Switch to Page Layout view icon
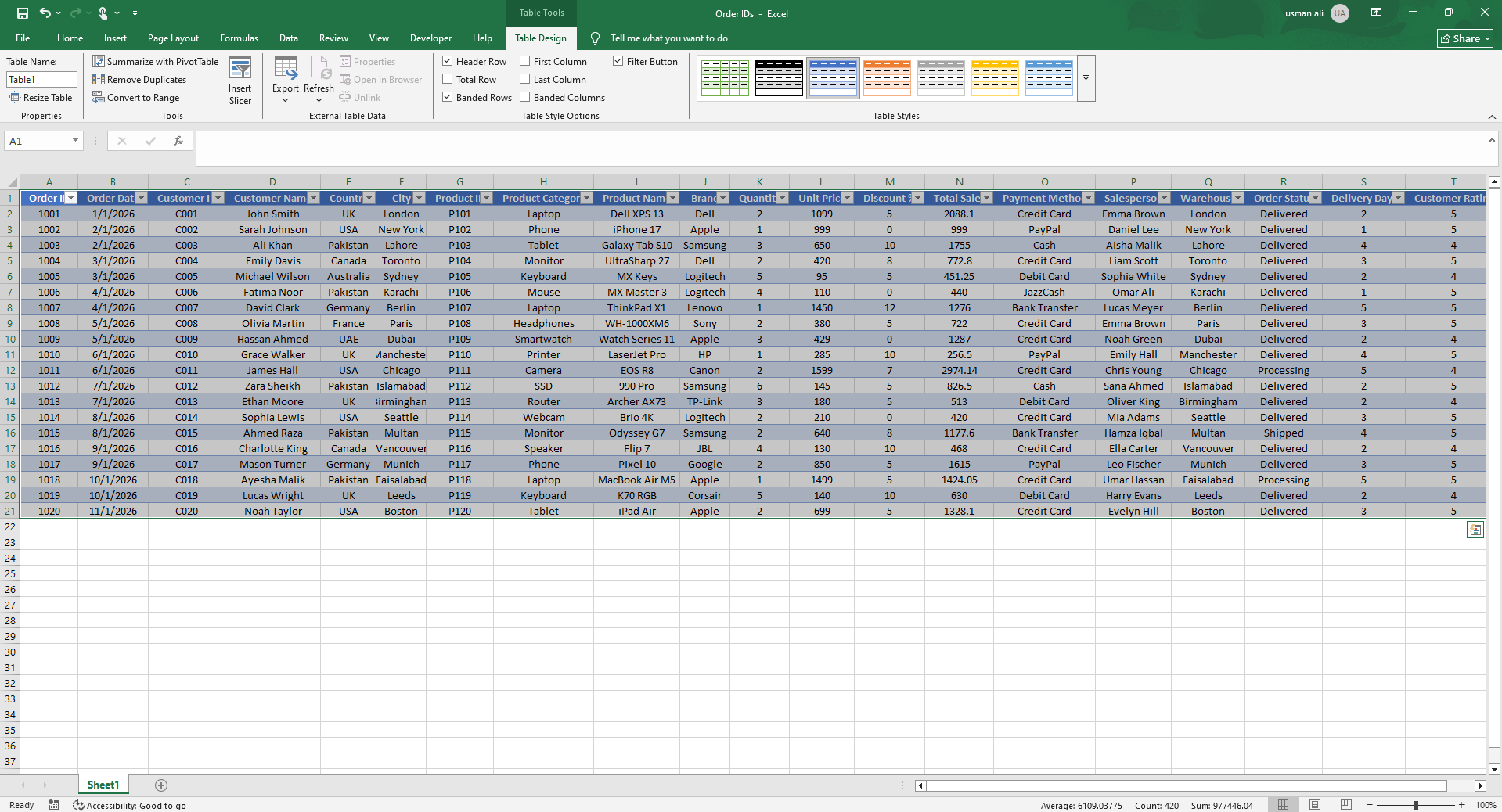The height and width of the screenshot is (812, 1502). click(x=1315, y=804)
